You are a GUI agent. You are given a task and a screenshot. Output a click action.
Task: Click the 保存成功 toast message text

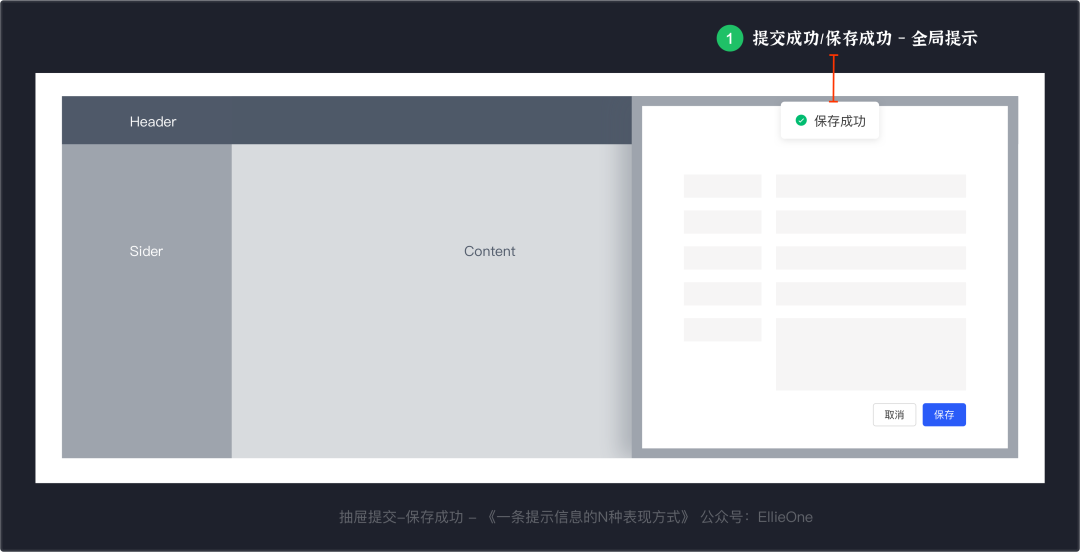840,121
